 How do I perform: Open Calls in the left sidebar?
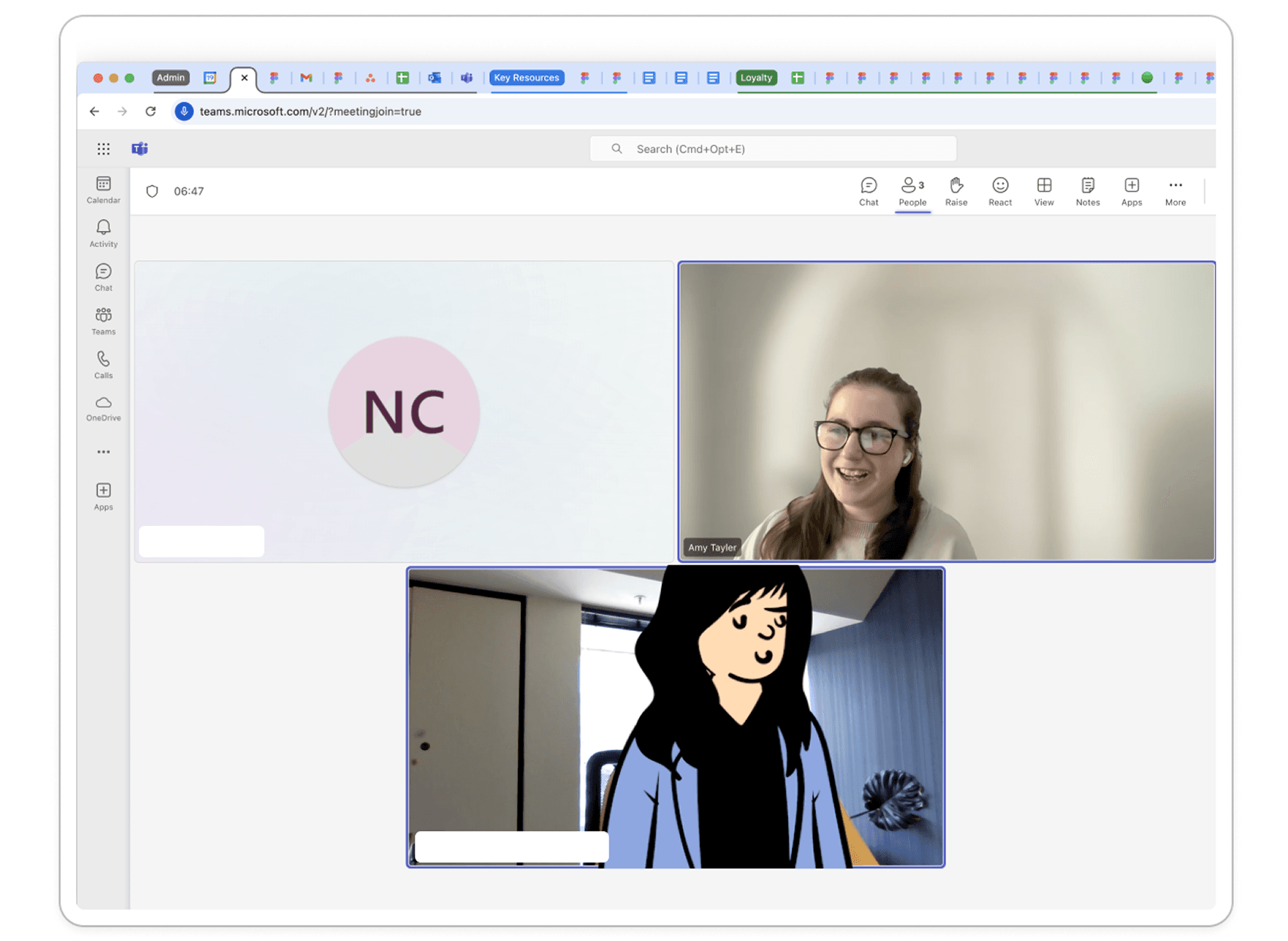pyautogui.click(x=104, y=365)
